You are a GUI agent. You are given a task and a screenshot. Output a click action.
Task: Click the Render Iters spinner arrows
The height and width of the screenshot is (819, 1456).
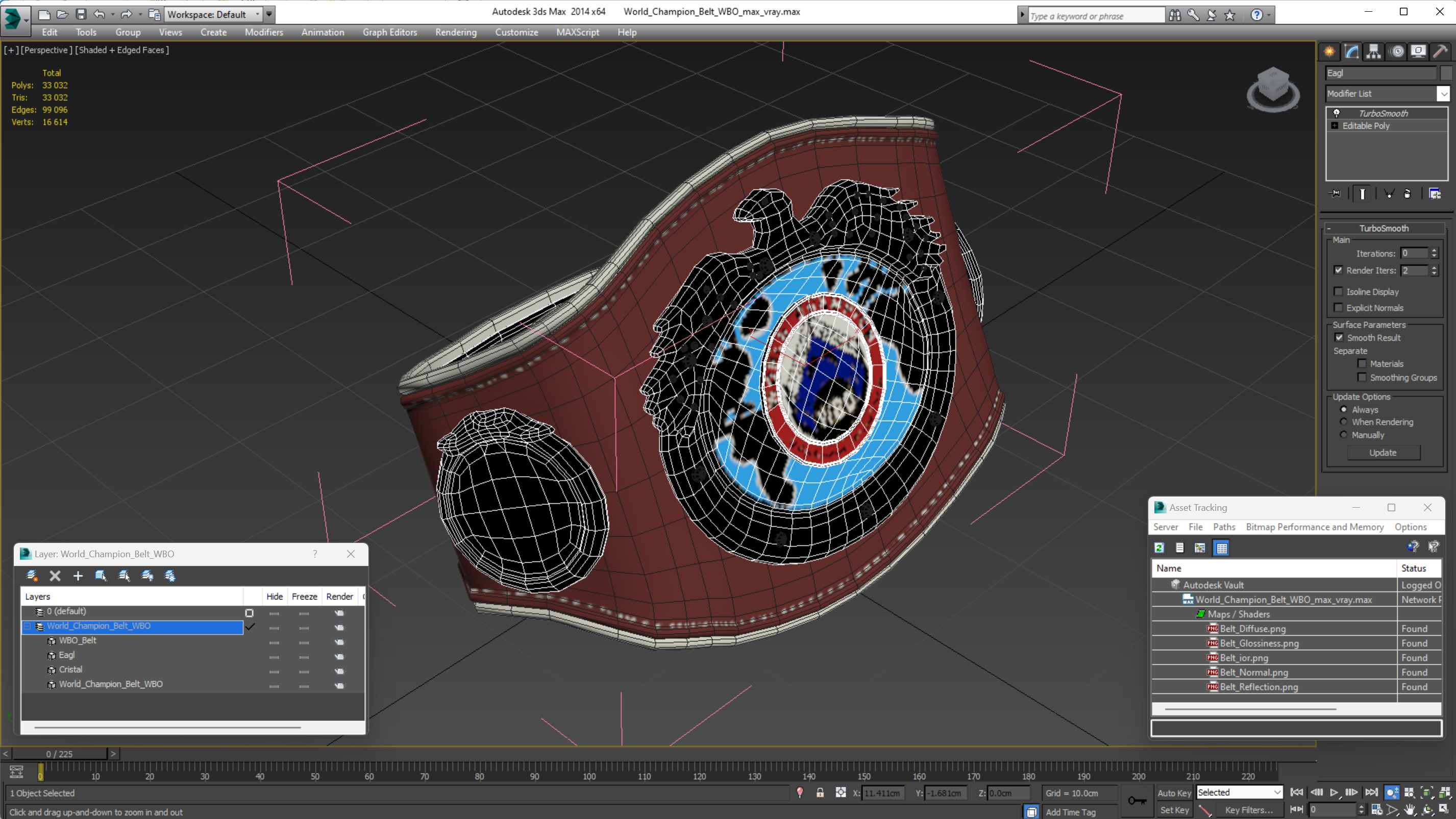click(x=1434, y=270)
